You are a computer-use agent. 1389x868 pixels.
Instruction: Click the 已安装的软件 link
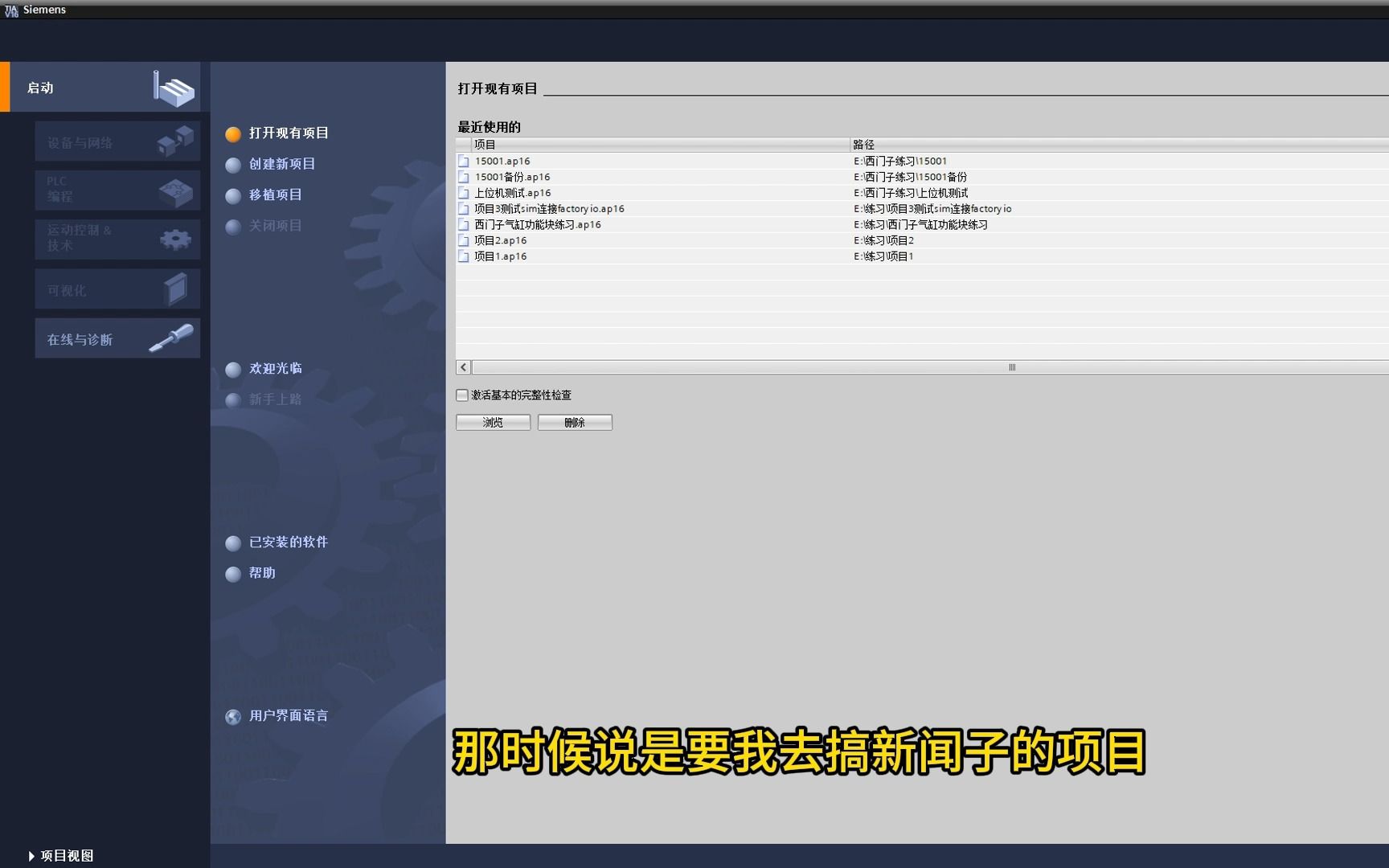289,542
